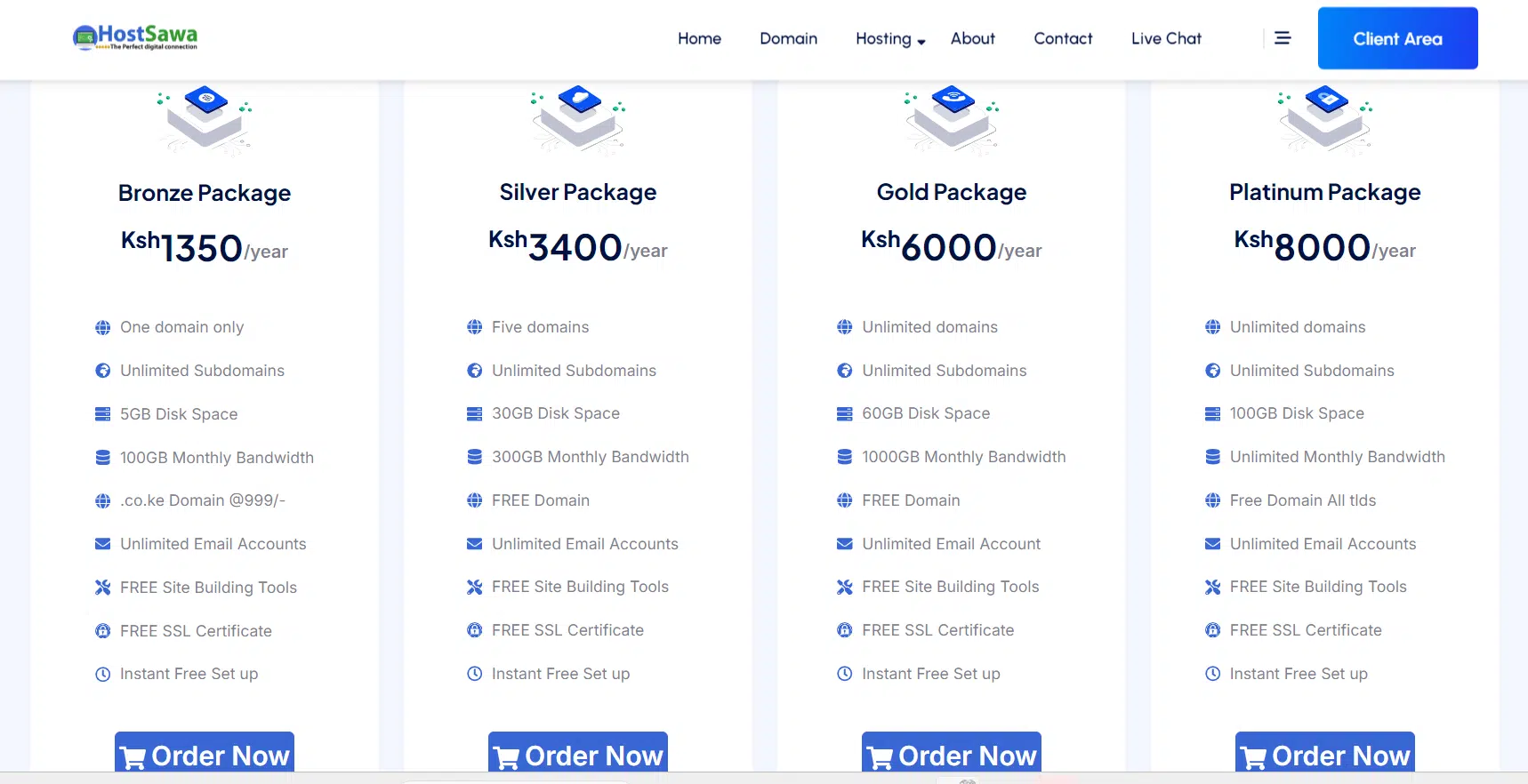Click the Silver Package server illustration
Image resolution: width=1528 pixels, height=784 pixels.
click(579, 119)
